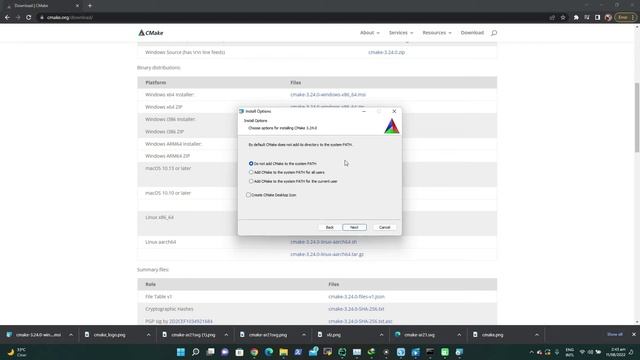The width and height of the screenshot is (640, 360).
Task: Open the Chrome side panel icon
Action: 597,18
